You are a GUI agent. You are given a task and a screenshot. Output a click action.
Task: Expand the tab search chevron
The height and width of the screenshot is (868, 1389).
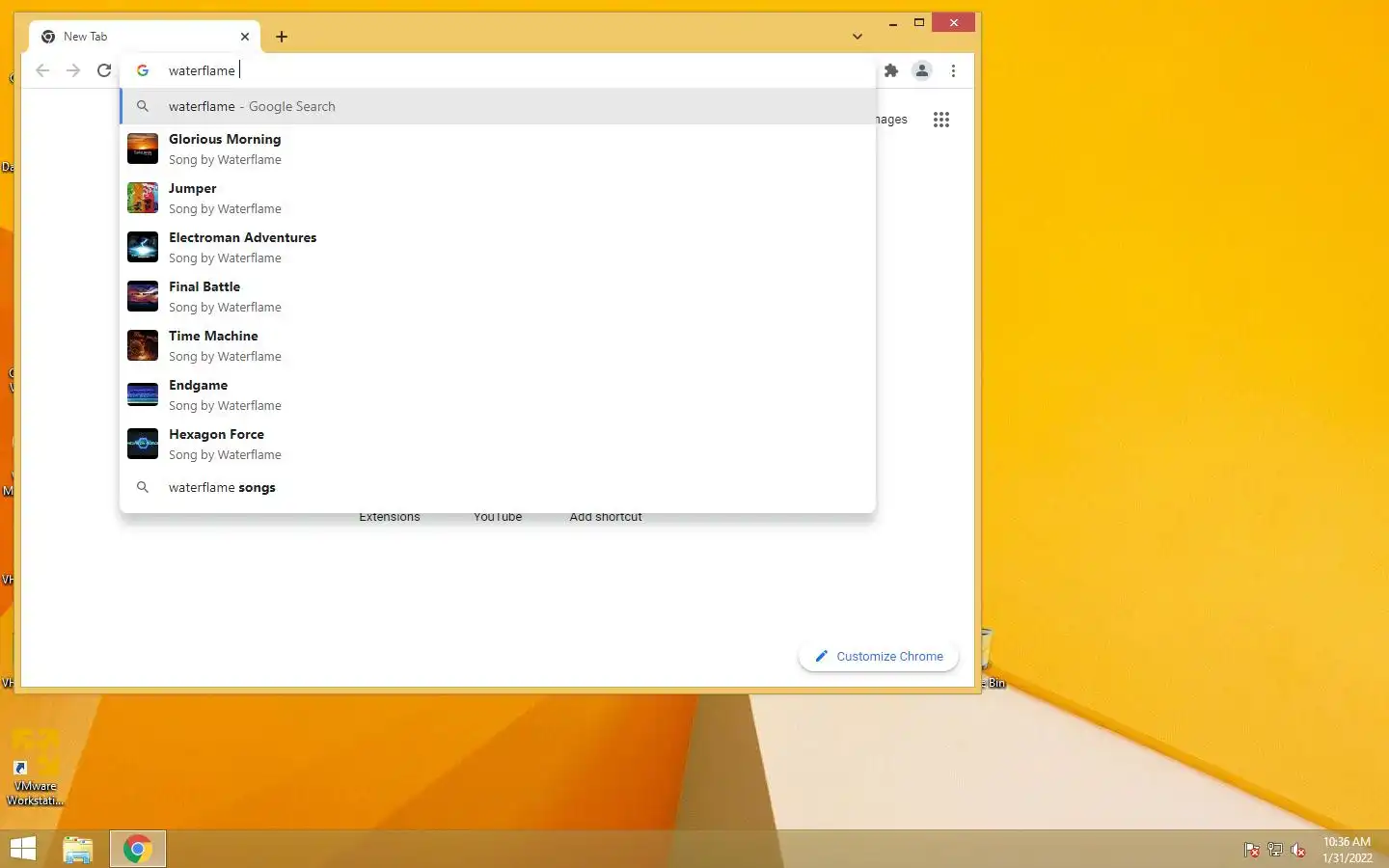coord(858,37)
